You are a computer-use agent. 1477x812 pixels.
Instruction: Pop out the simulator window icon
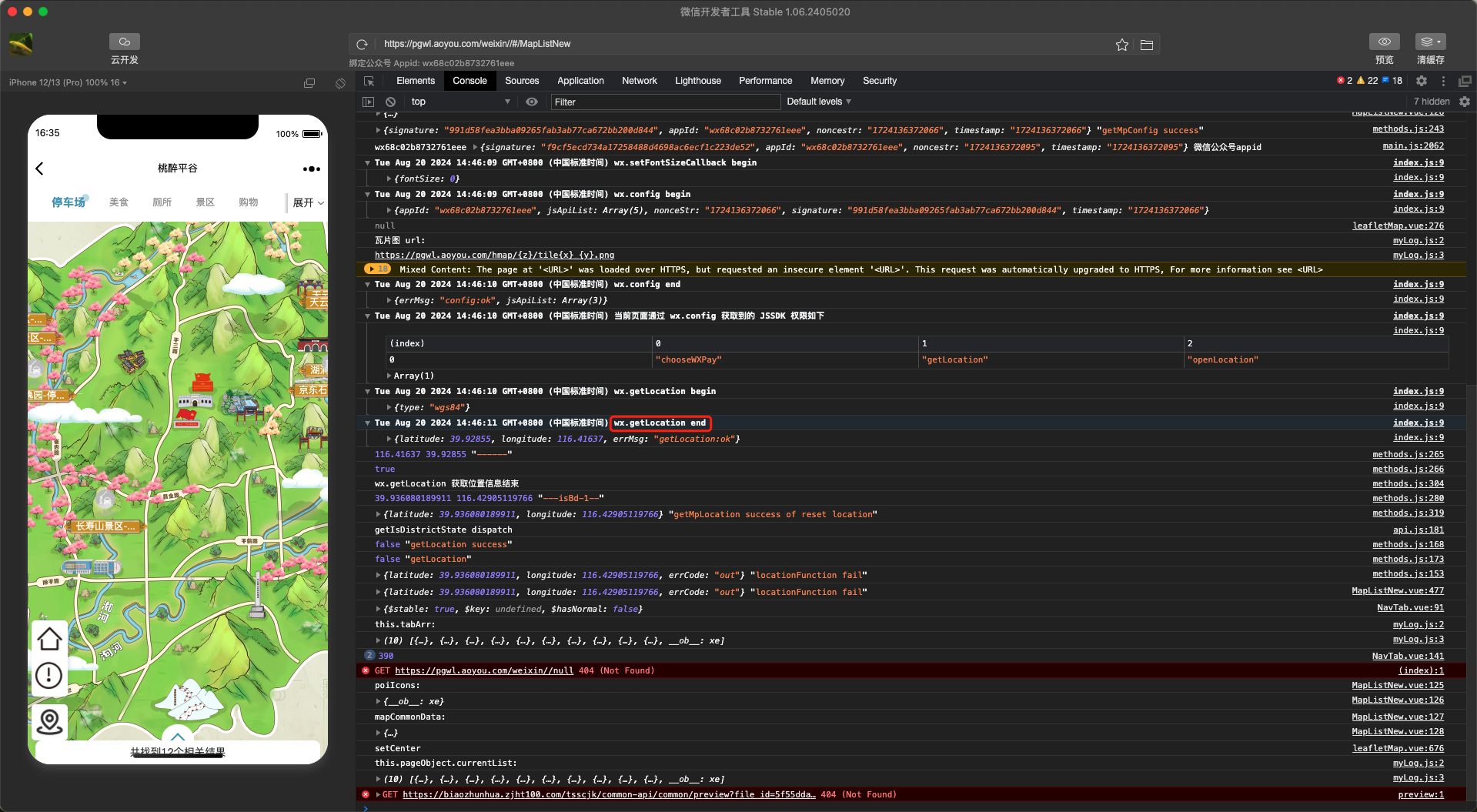[309, 82]
